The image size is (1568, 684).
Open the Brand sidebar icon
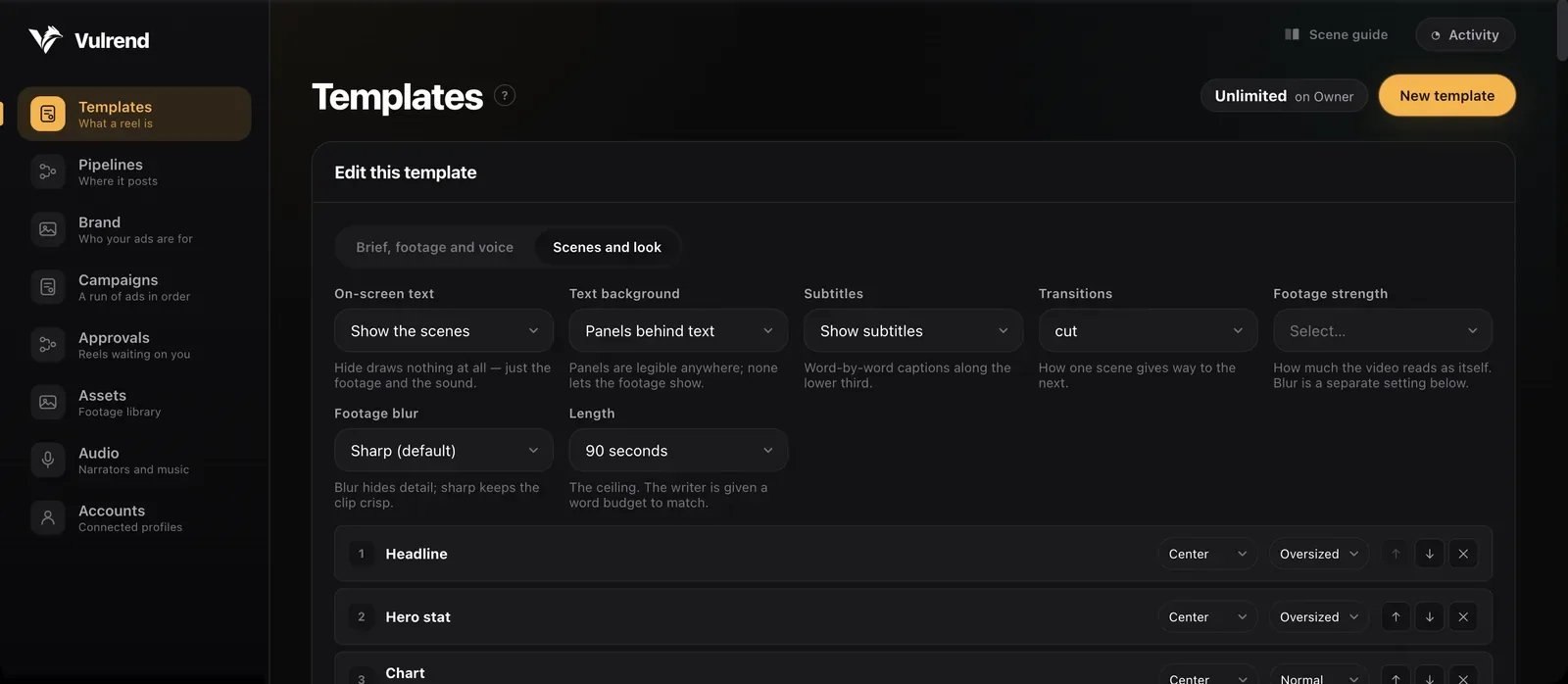point(48,229)
